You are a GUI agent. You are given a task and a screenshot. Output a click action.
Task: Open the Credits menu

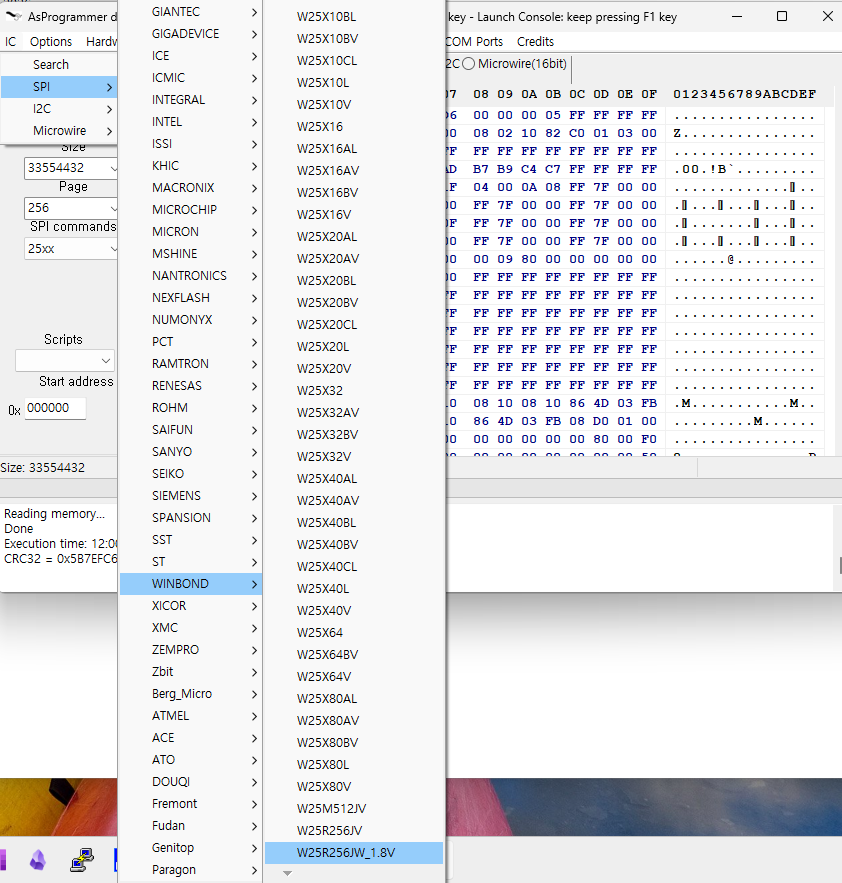535,42
